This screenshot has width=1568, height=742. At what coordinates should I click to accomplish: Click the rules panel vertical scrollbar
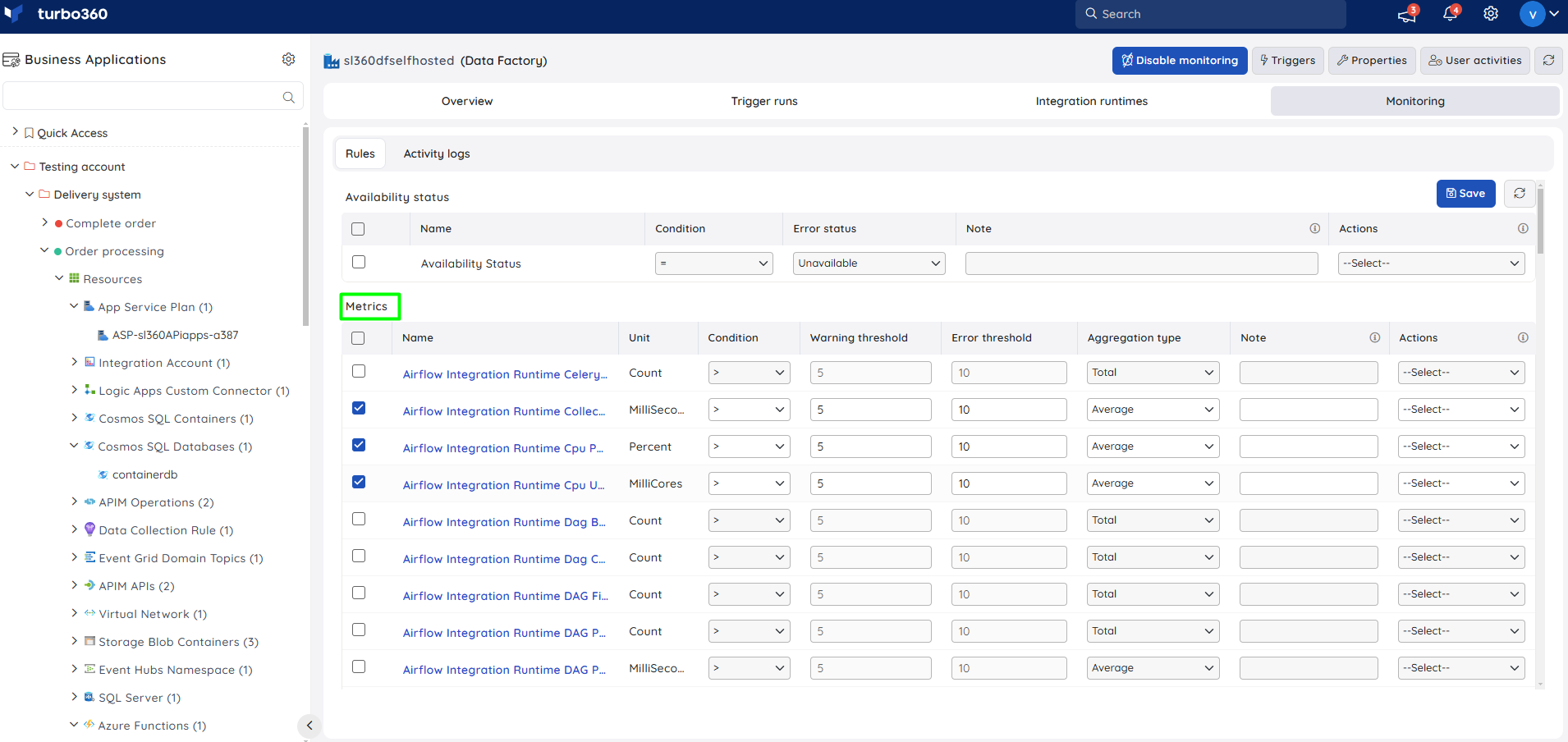(x=1540, y=220)
